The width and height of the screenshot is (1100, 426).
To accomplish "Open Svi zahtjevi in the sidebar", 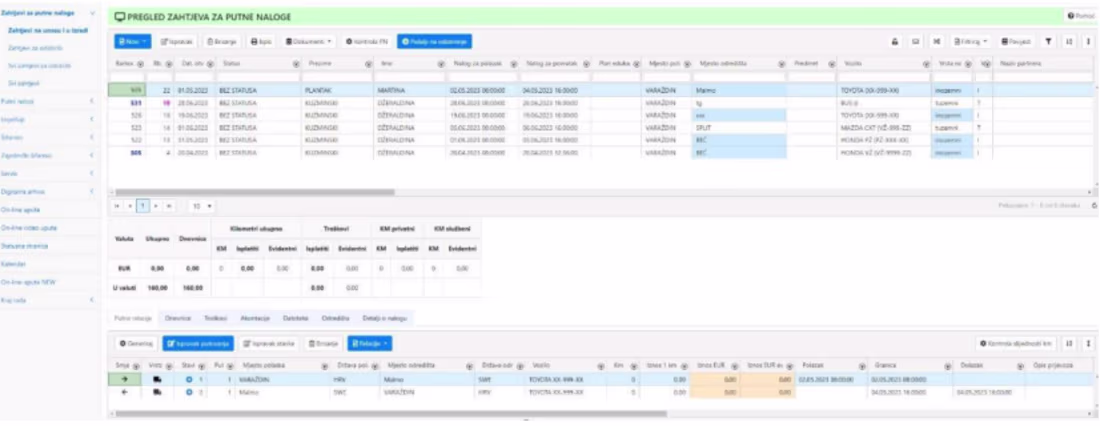I will pyautogui.click(x=24, y=83).
